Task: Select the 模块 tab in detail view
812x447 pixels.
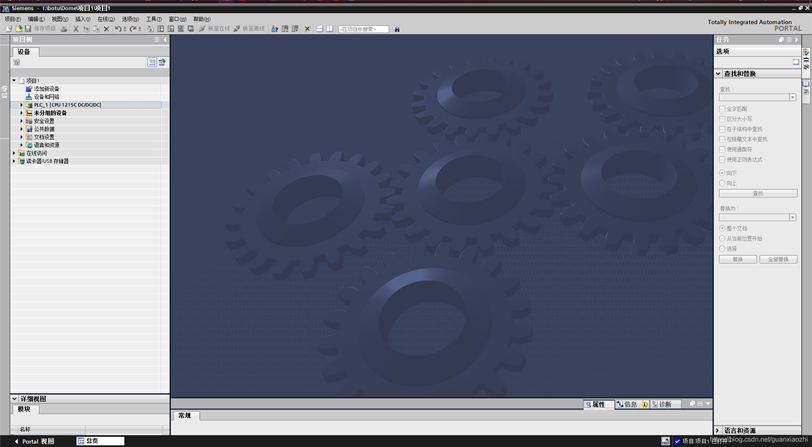Action: (x=24, y=409)
